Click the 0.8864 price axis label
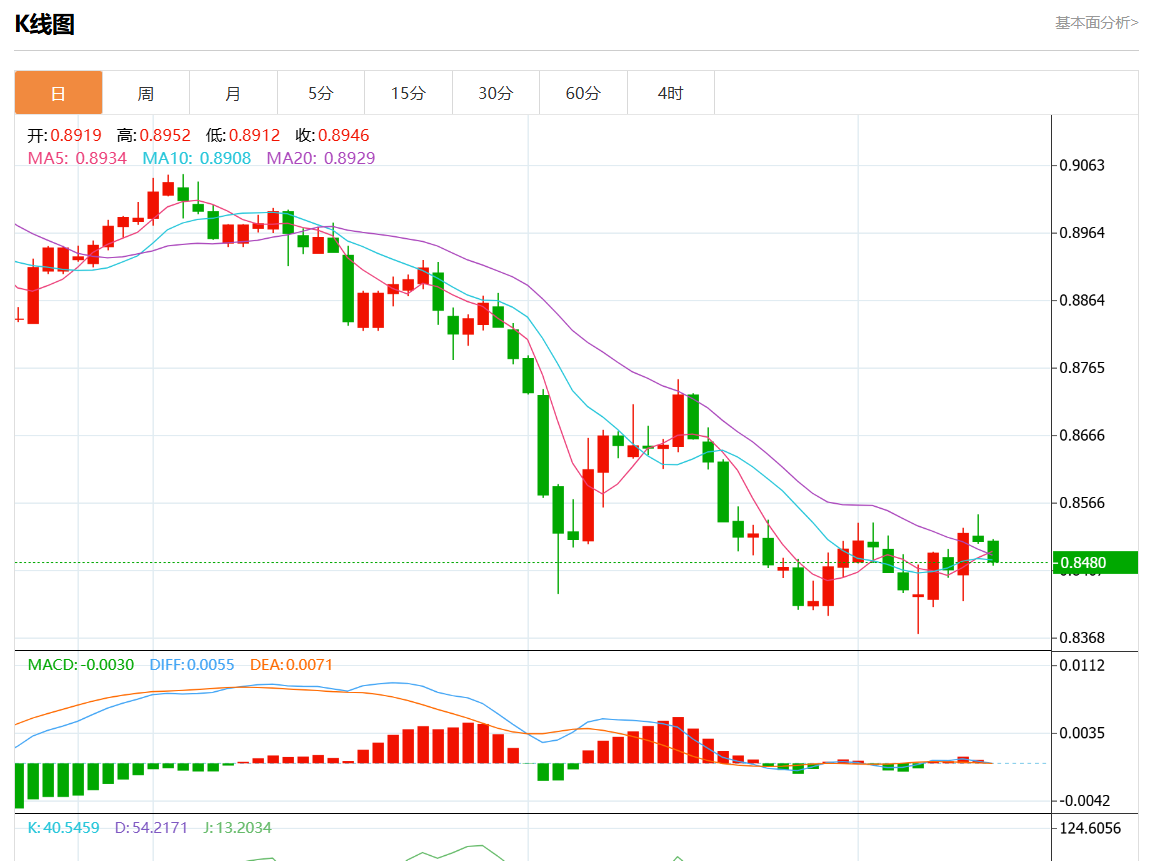Viewport: 1151px width, 861px height. tap(1082, 300)
